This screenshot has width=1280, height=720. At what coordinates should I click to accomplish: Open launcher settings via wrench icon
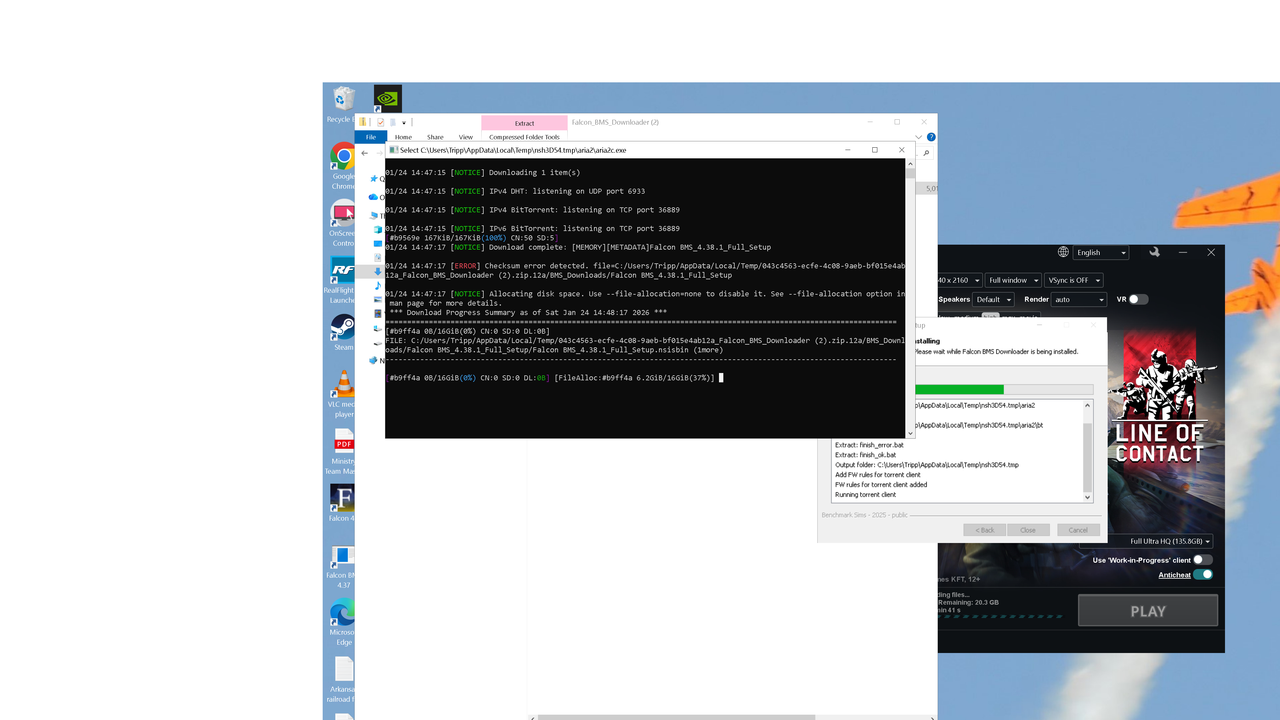(1155, 252)
